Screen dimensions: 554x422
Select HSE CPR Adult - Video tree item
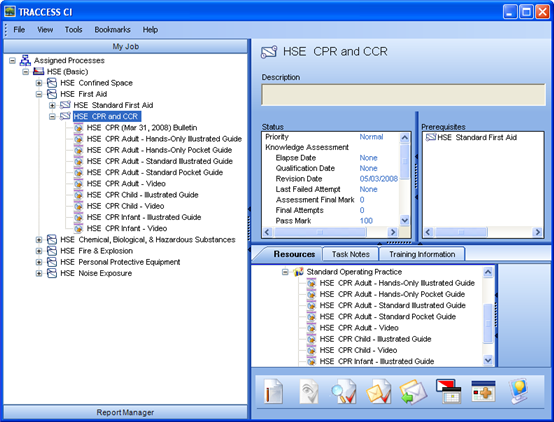point(126,184)
